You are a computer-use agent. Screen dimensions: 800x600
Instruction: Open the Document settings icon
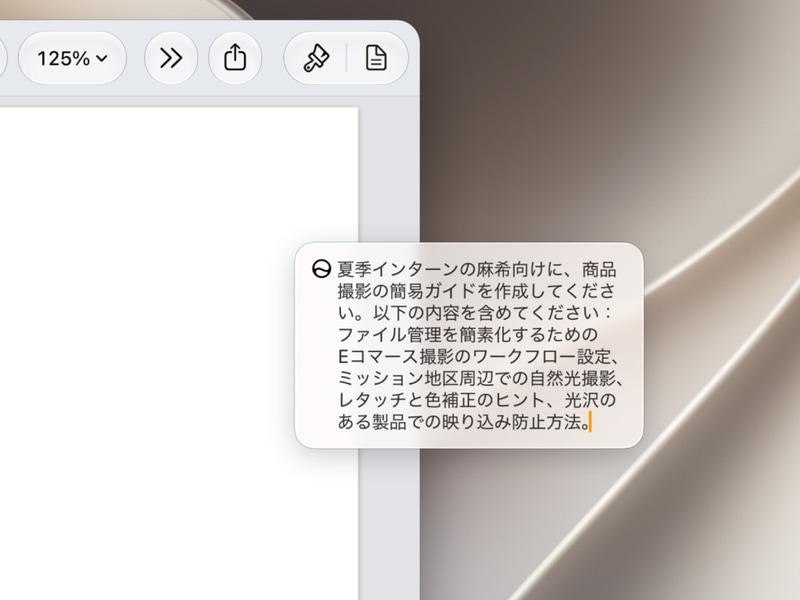tap(377, 58)
